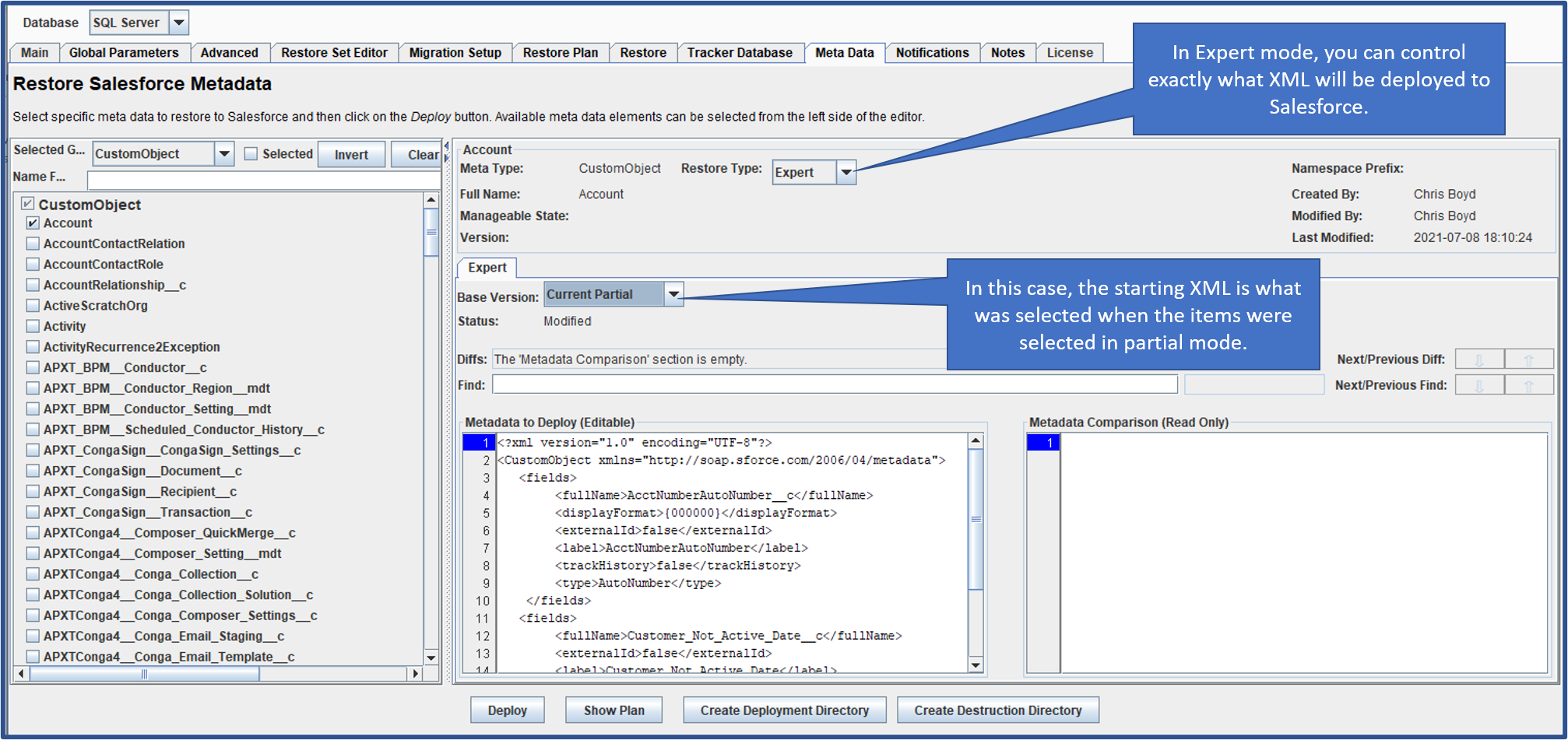Switch to the Main tab

tap(35, 53)
